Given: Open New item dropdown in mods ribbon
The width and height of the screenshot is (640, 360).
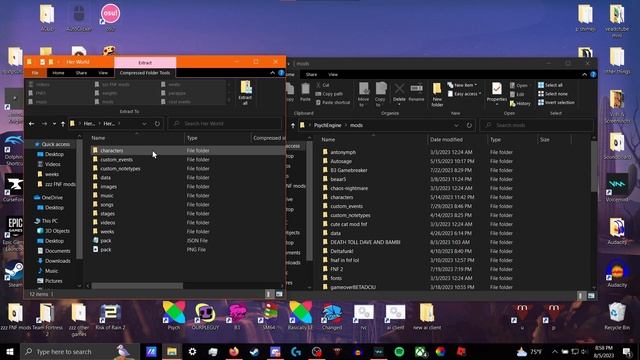Looking at the screenshot, I should click(x=462, y=85).
